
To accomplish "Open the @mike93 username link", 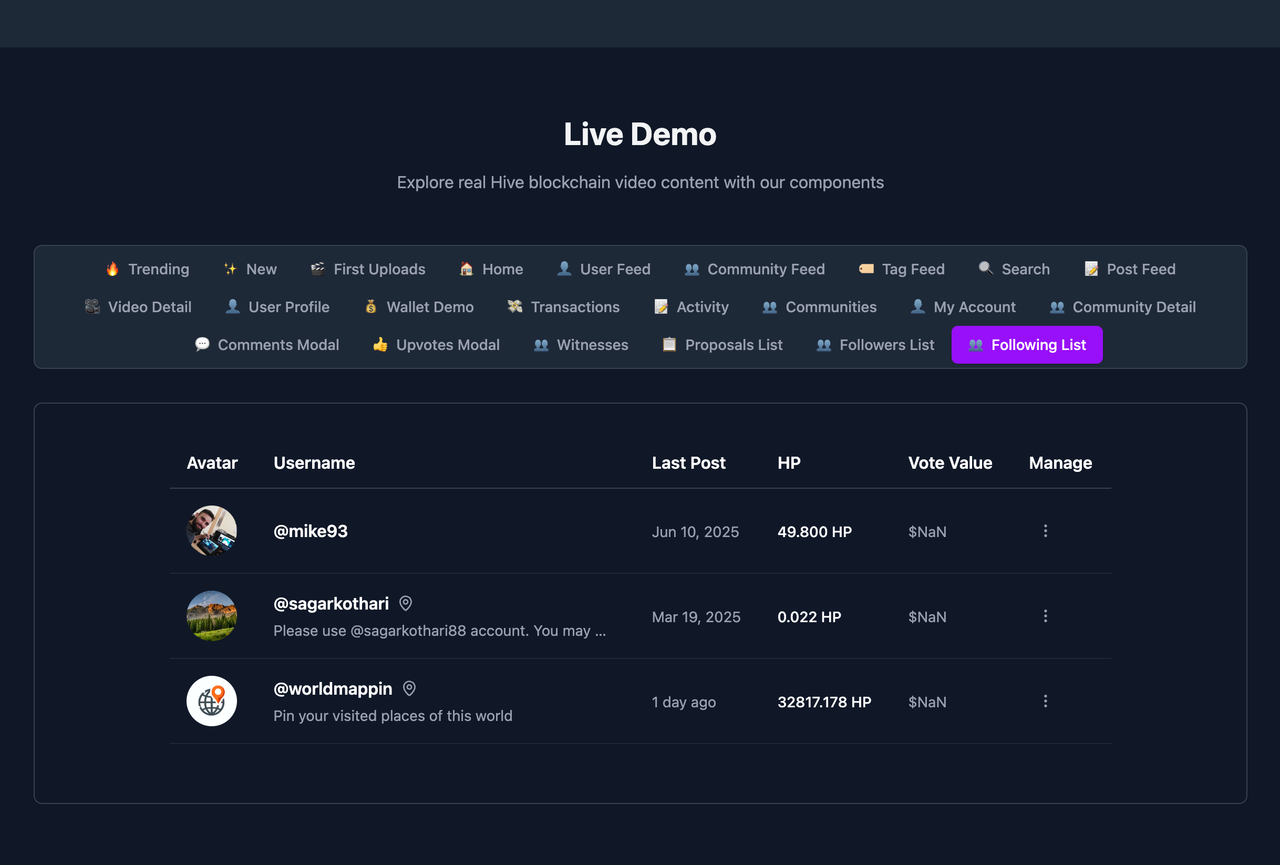I will tap(311, 531).
